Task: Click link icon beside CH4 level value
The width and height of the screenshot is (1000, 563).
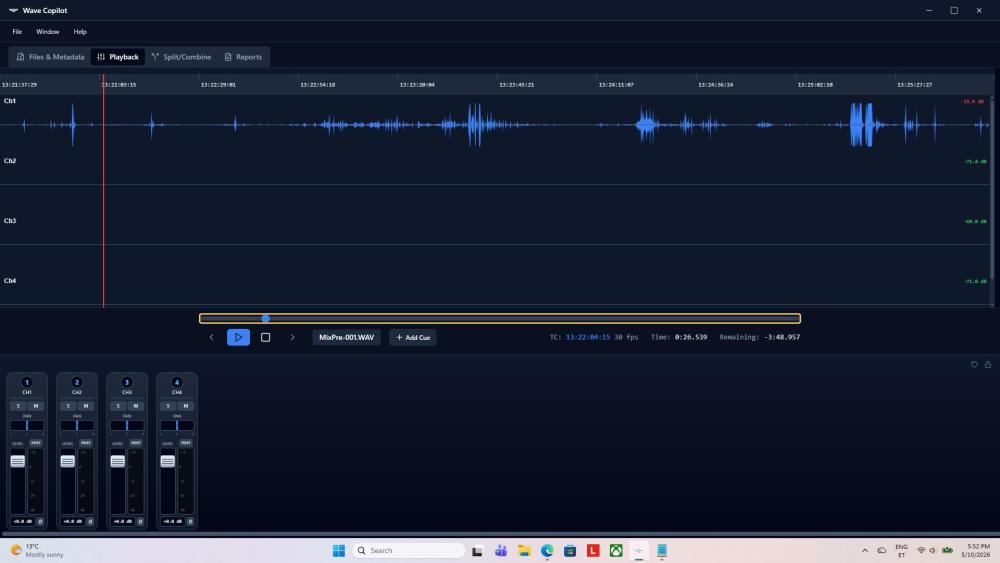Action: tap(190, 522)
